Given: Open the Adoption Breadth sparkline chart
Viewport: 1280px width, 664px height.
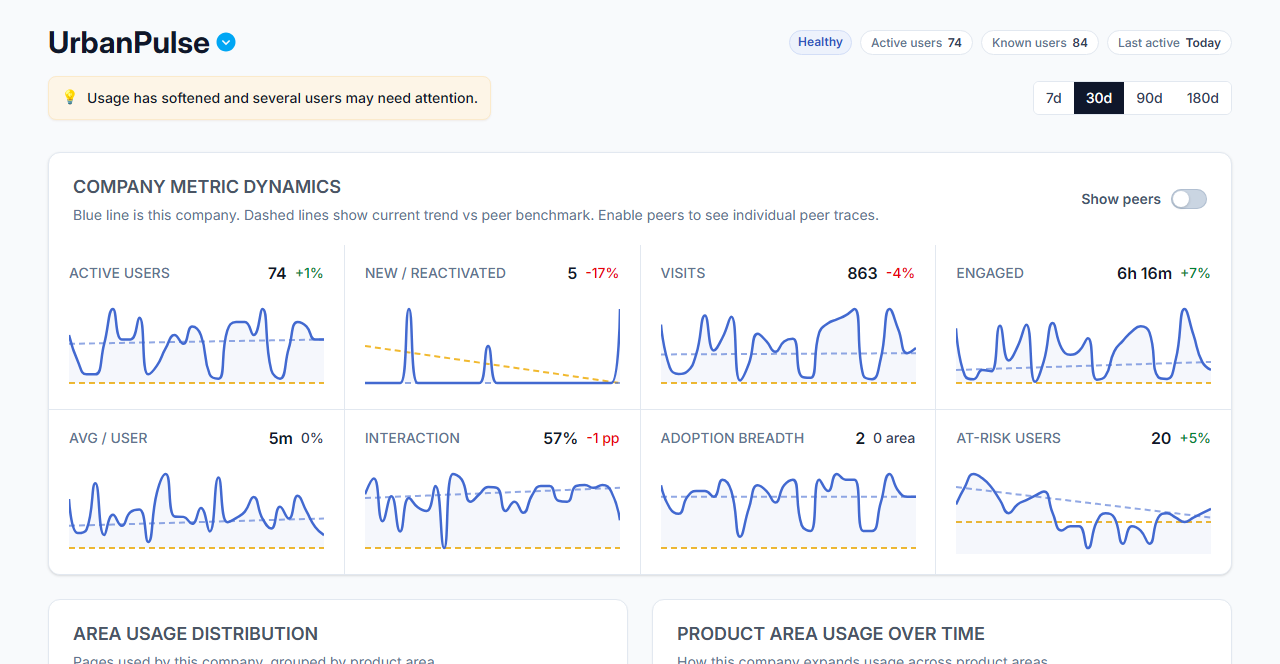Looking at the screenshot, I should pyautogui.click(x=788, y=510).
